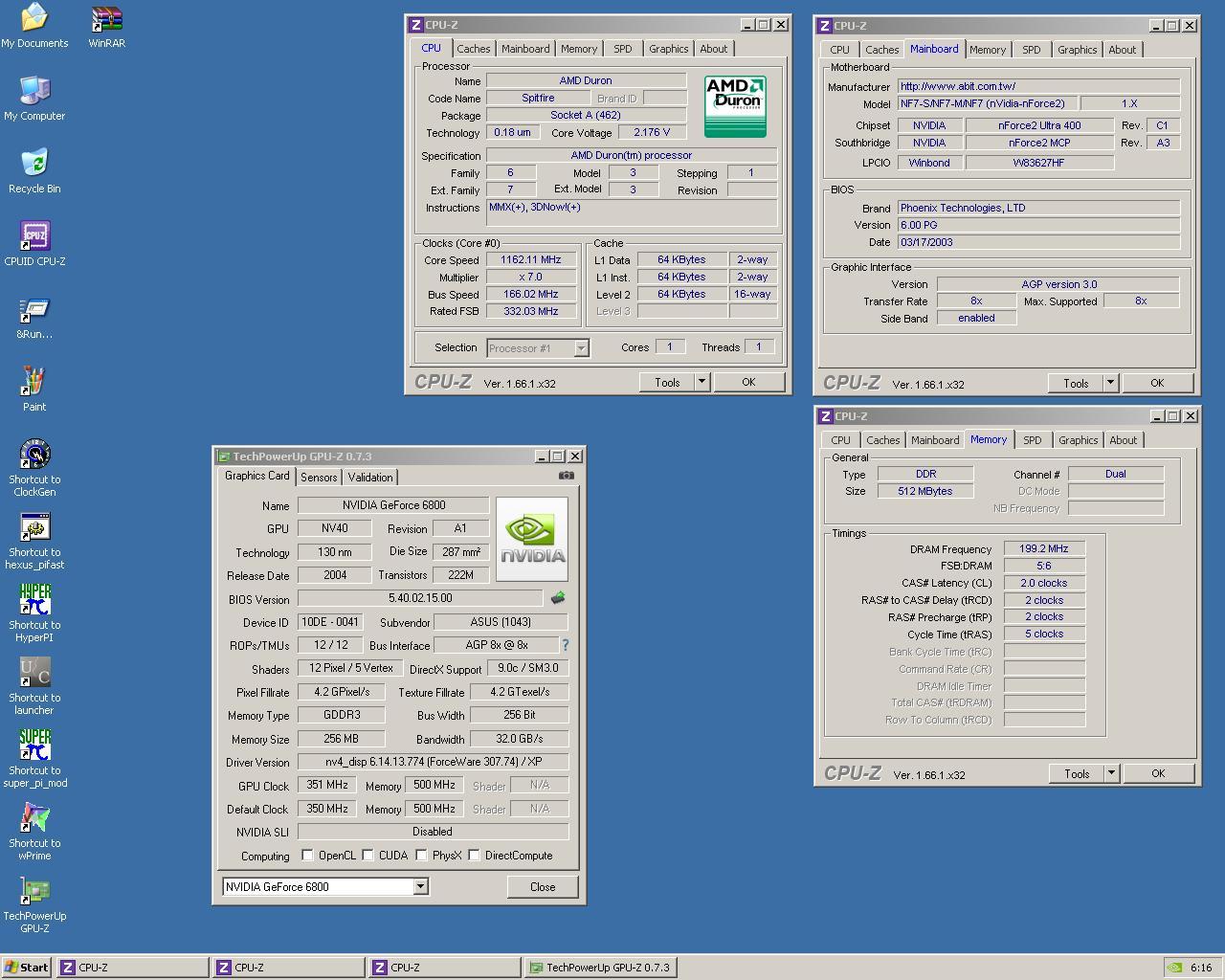The height and width of the screenshot is (980, 1225).
Task: Open the Windows Start menu
Action: (27, 968)
